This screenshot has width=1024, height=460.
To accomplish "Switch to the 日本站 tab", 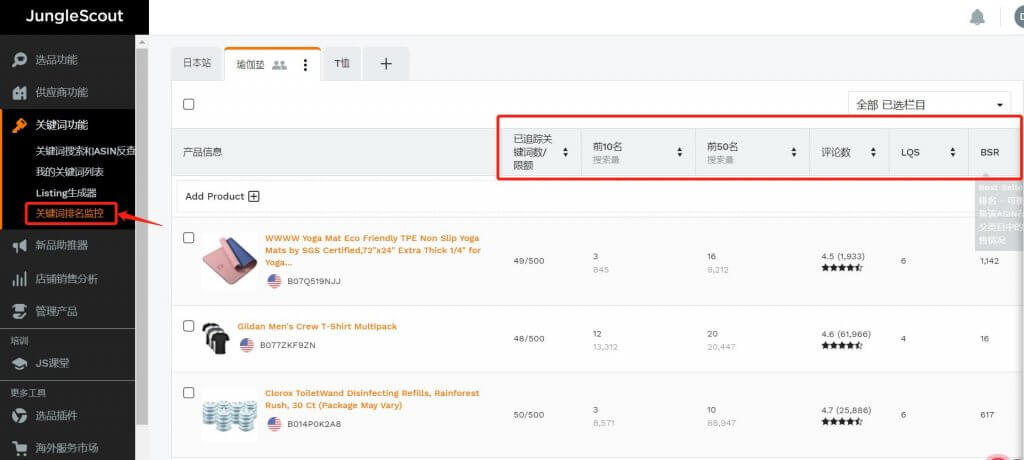I will tap(197, 63).
